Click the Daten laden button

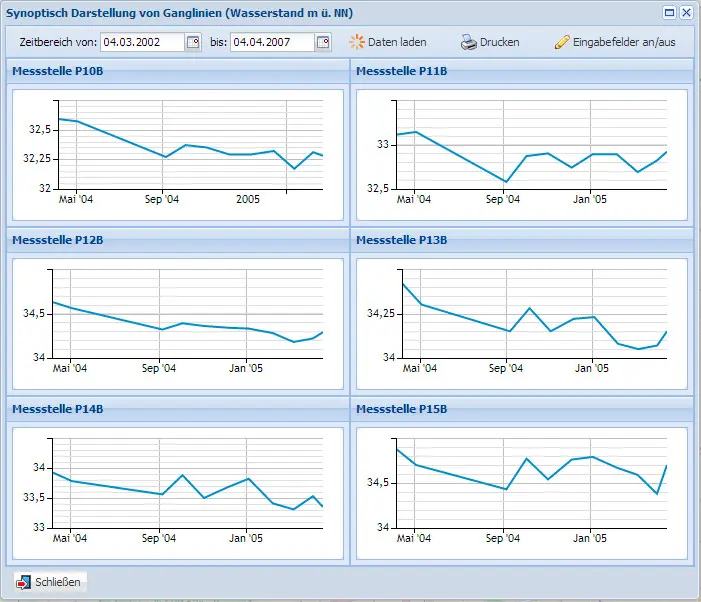click(x=388, y=42)
